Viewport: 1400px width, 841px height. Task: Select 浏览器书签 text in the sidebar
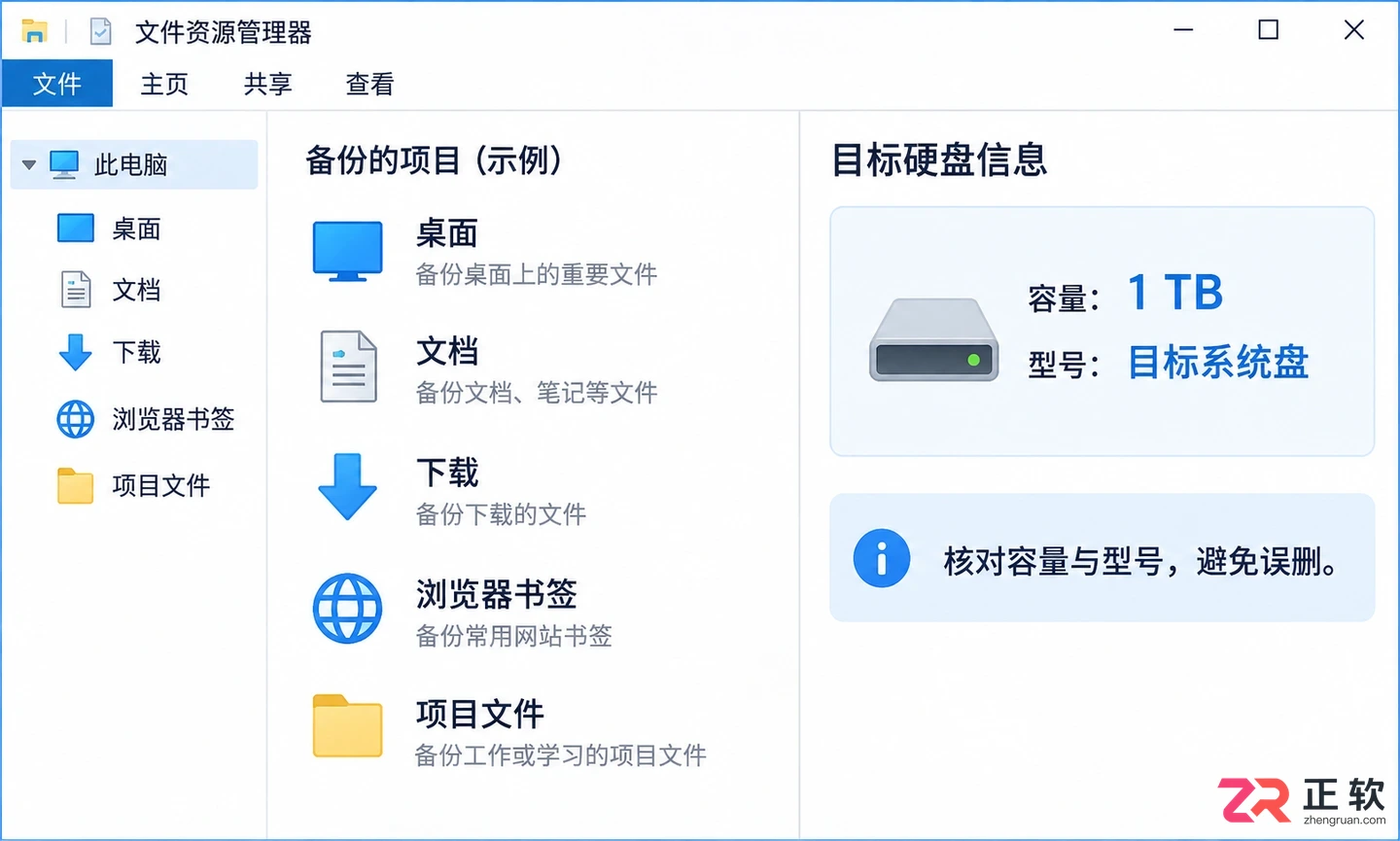[173, 419]
